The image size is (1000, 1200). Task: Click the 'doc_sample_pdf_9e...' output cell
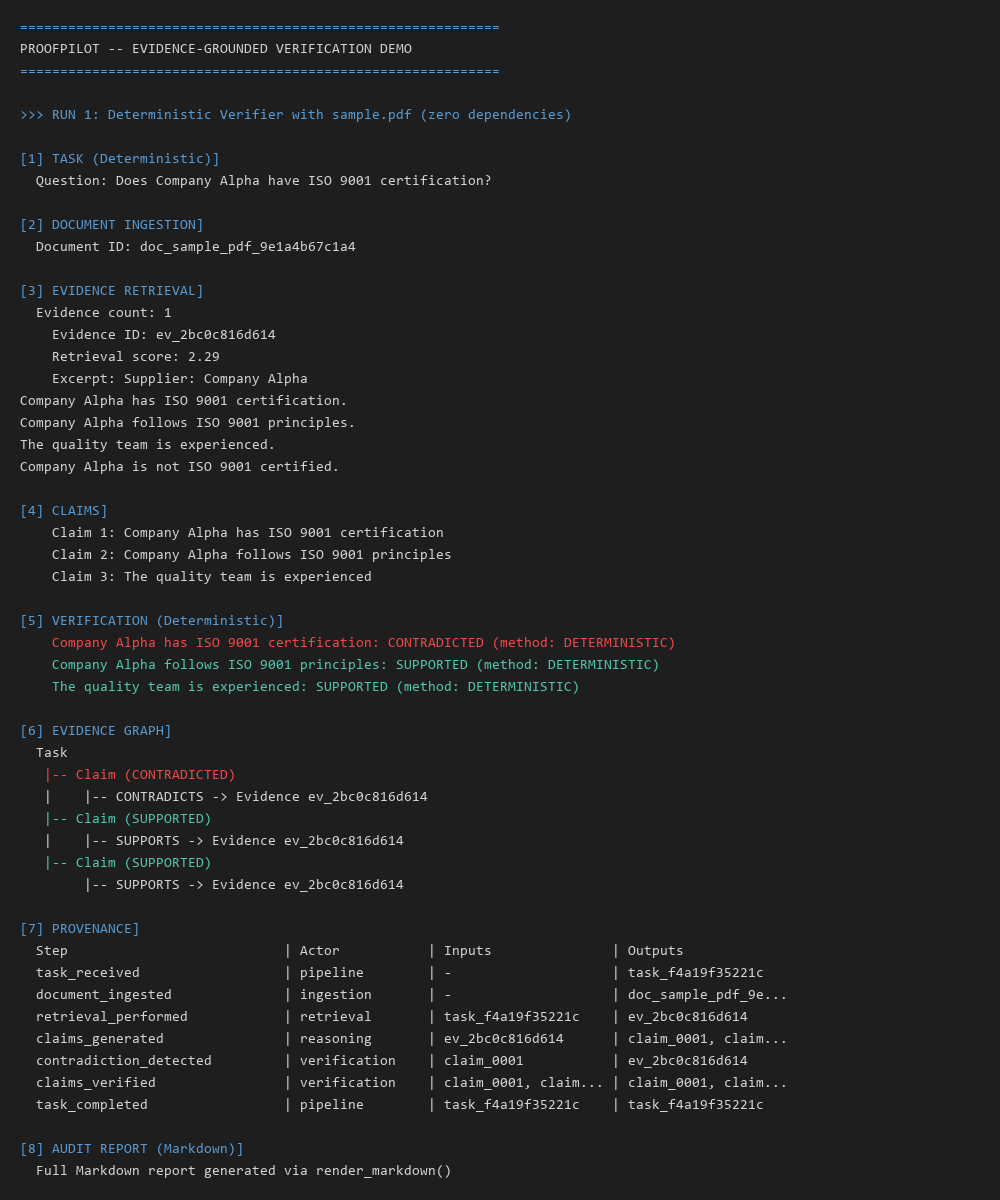click(708, 994)
